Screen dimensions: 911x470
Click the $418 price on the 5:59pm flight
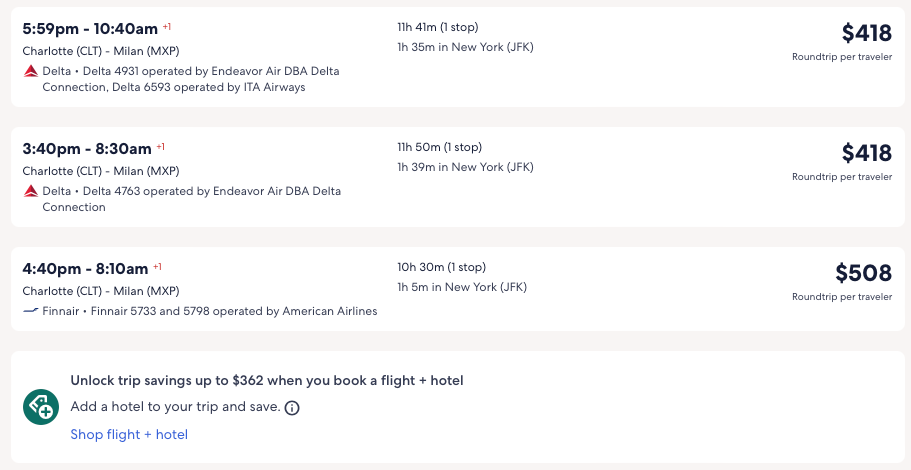coord(866,33)
